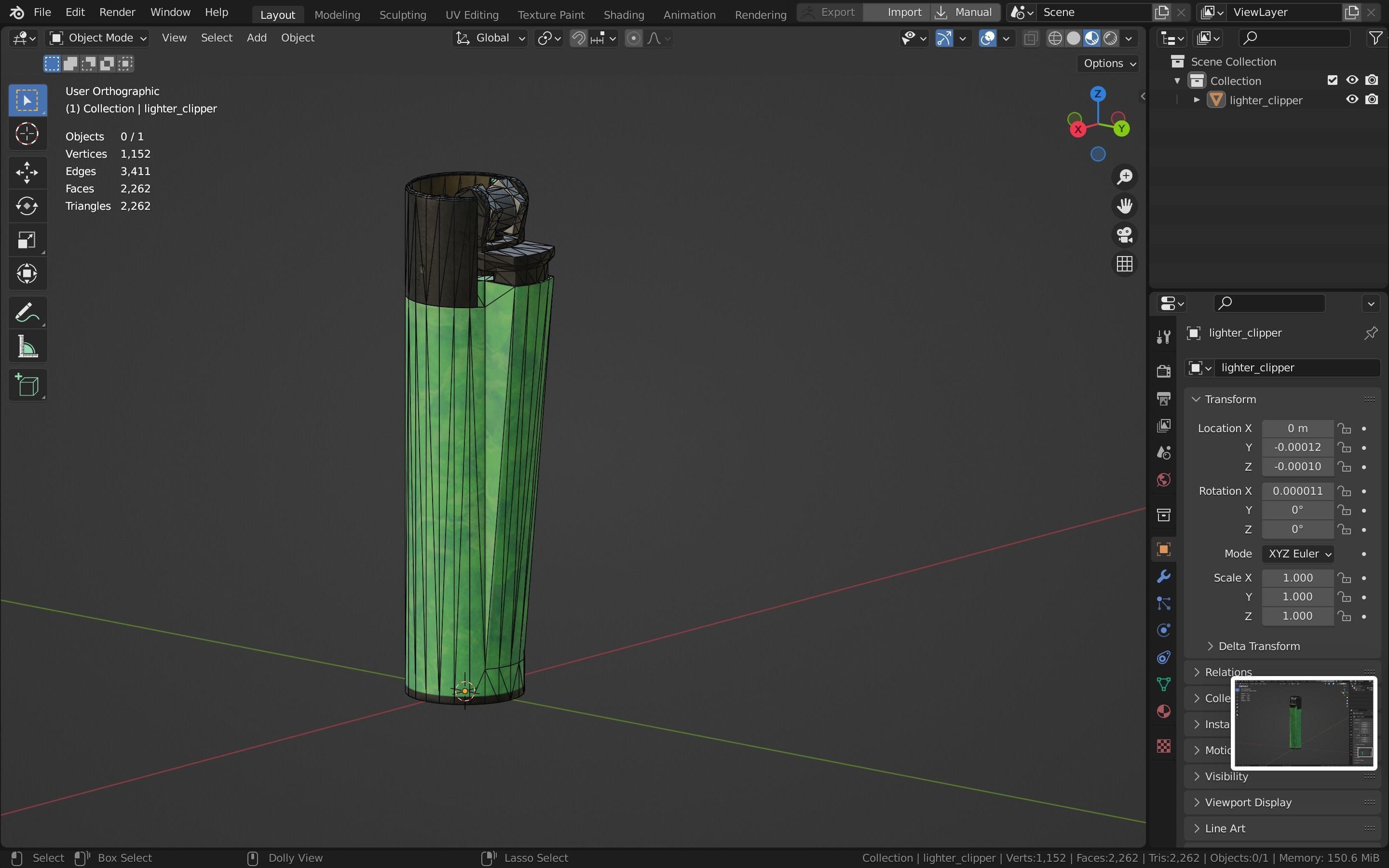
Task: Click the Z axis on navigation gizmo
Action: (1097, 94)
